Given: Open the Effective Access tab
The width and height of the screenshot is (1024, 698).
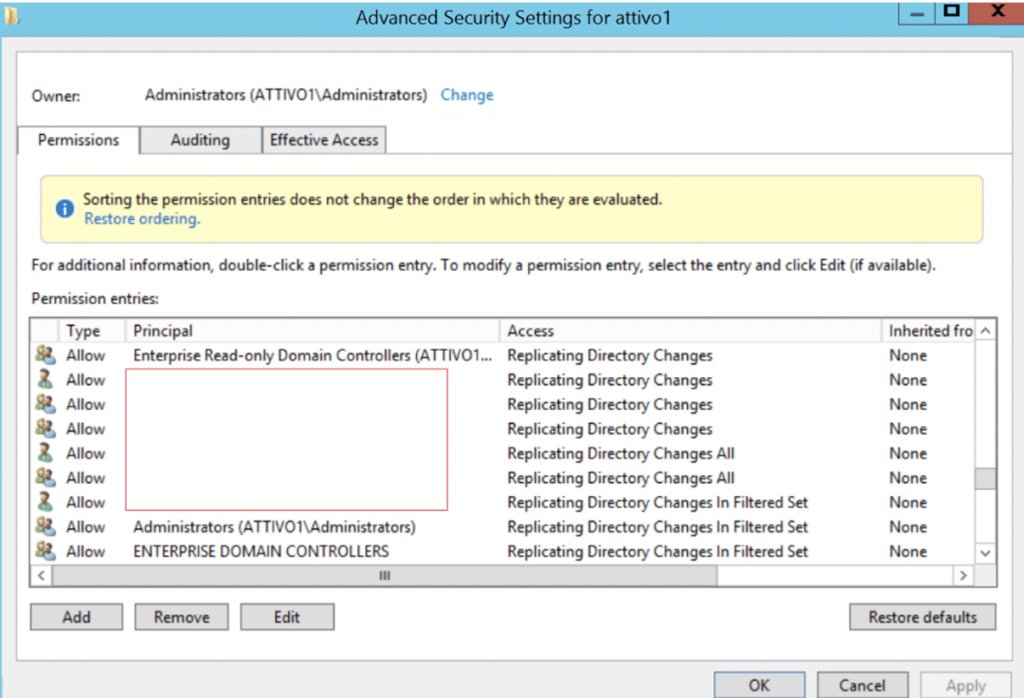Looking at the screenshot, I should 324,140.
